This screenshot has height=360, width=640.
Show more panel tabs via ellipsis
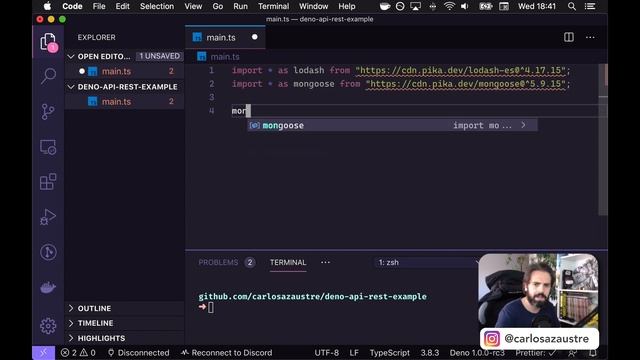tap(325, 262)
